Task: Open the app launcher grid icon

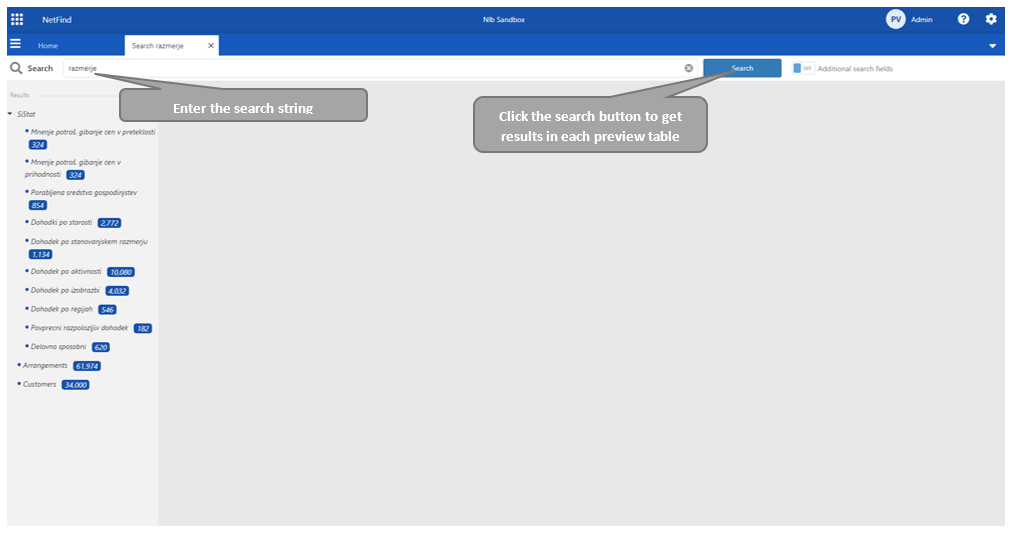Action: 17,19
